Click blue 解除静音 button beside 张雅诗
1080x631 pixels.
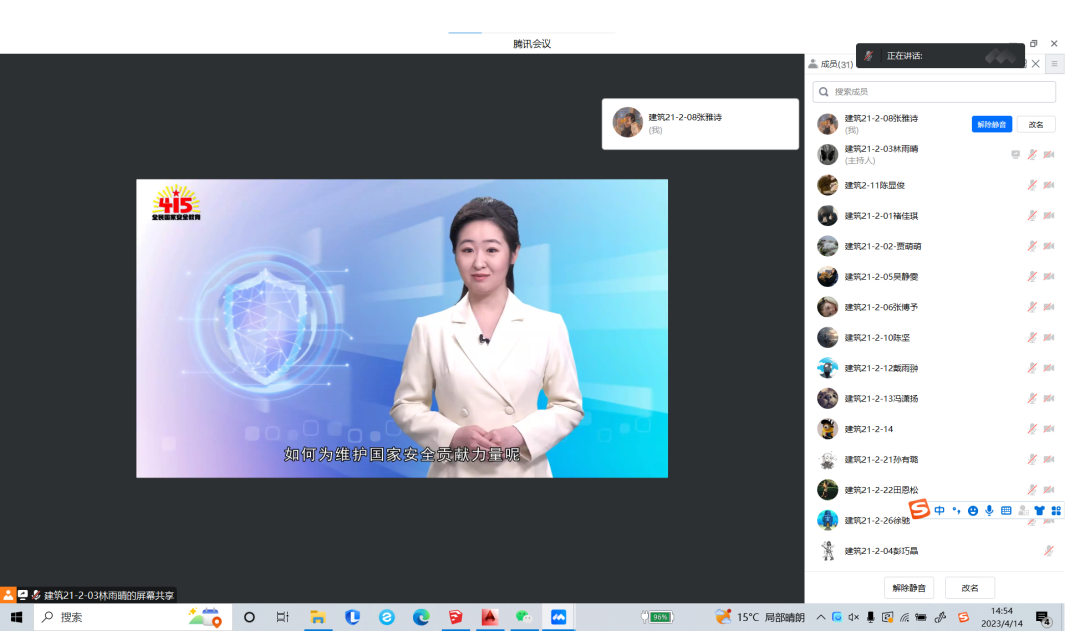click(991, 125)
